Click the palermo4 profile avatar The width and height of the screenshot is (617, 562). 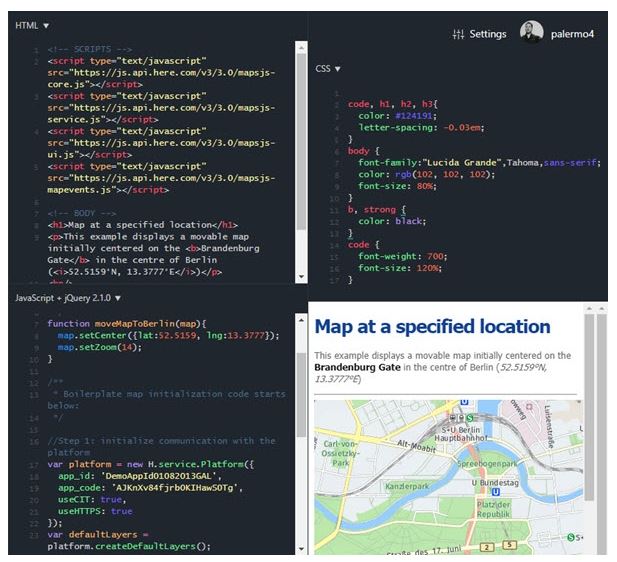tap(532, 33)
